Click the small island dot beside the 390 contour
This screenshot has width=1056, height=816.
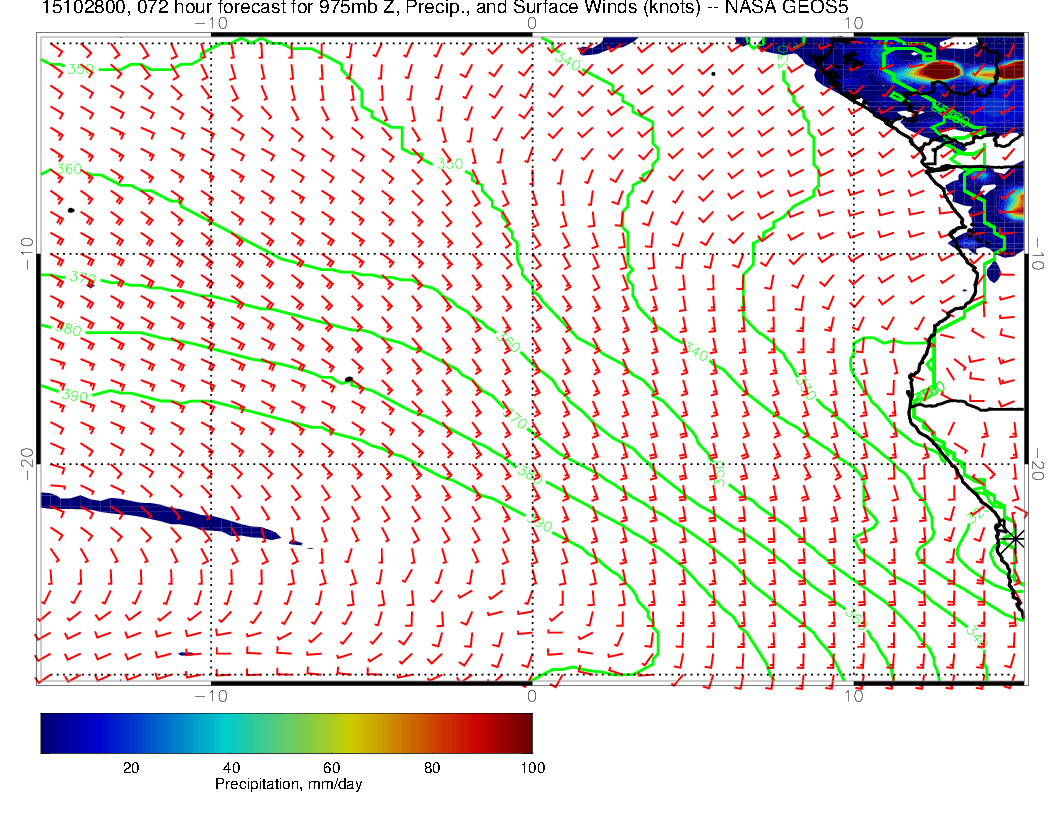coord(347,379)
